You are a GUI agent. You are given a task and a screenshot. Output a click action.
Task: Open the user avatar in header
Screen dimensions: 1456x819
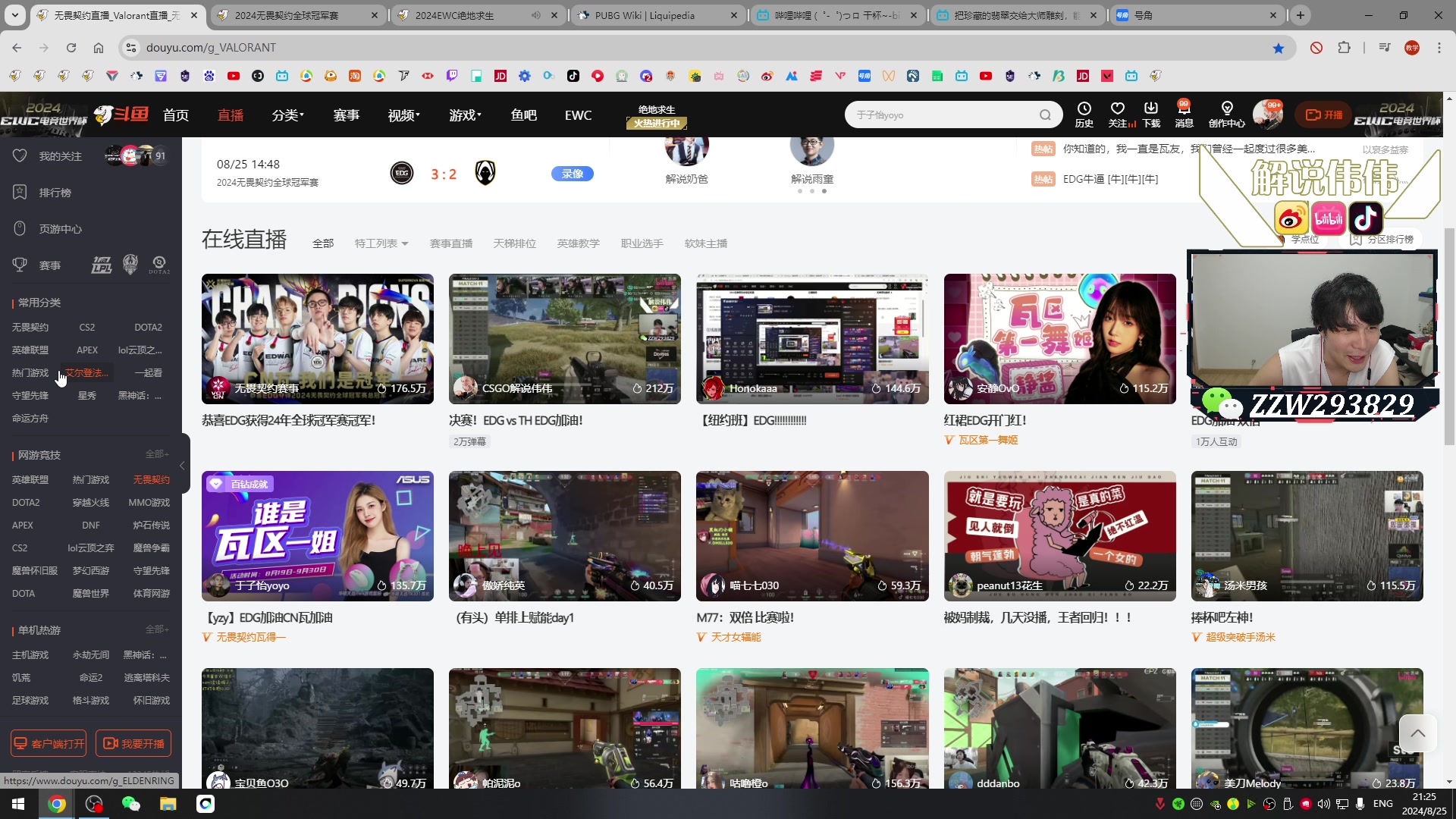click(x=1267, y=115)
